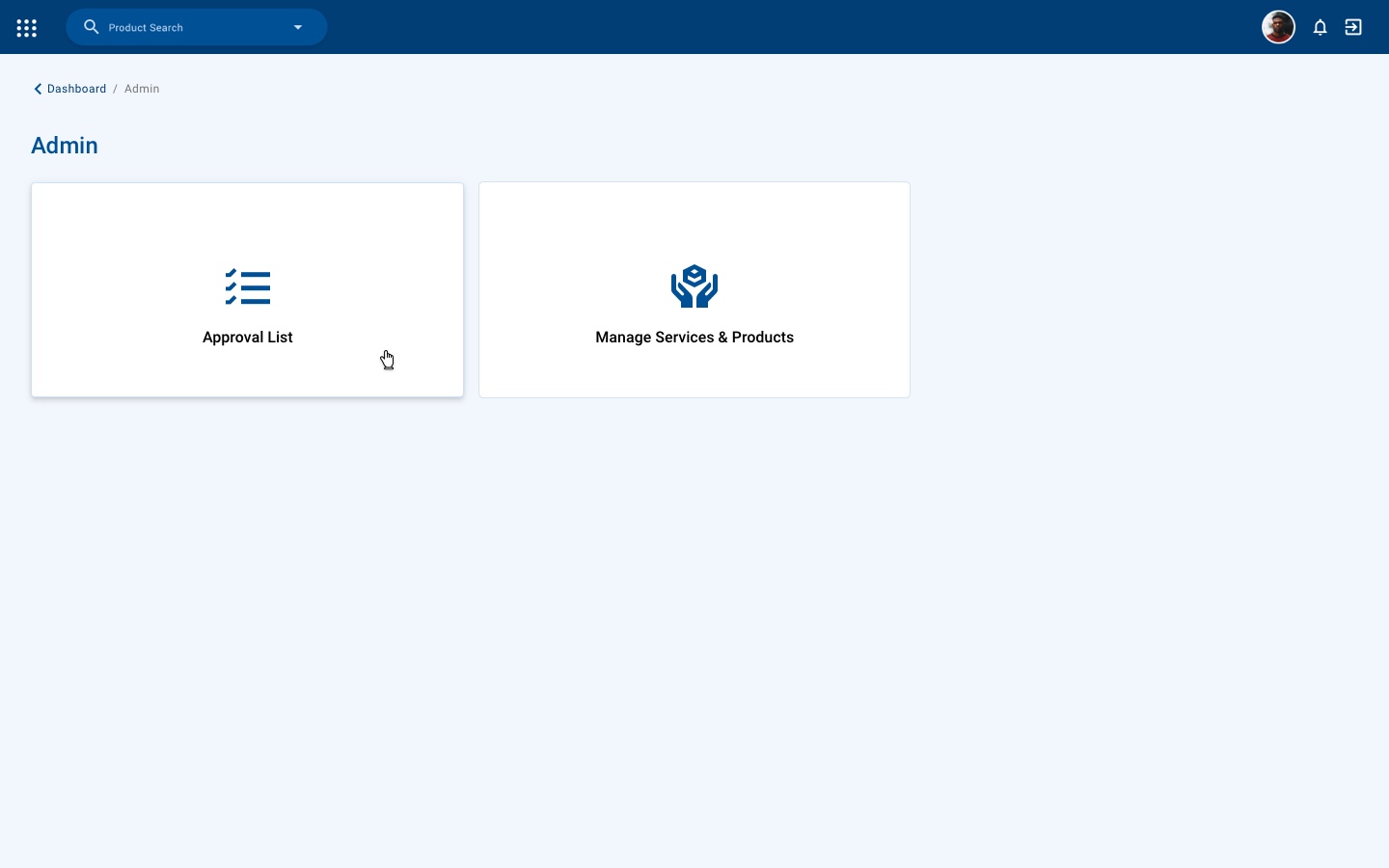The height and width of the screenshot is (868, 1389).
Task: Click the search magnifier icon
Action: pyautogui.click(x=92, y=27)
